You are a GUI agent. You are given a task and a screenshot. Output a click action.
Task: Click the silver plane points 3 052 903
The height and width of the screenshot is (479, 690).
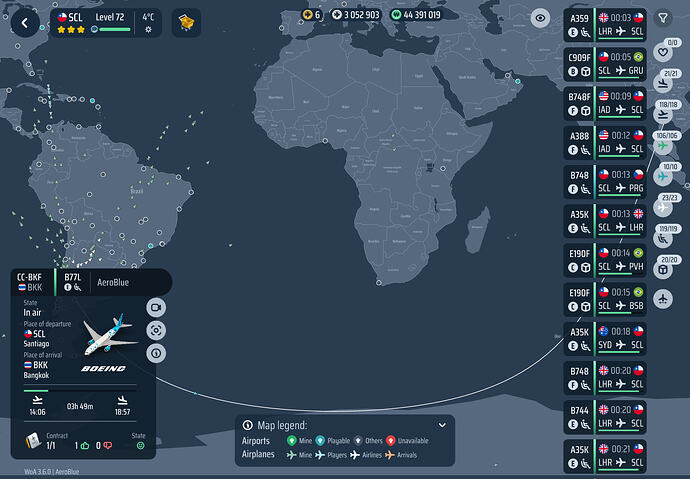(x=356, y=15)
